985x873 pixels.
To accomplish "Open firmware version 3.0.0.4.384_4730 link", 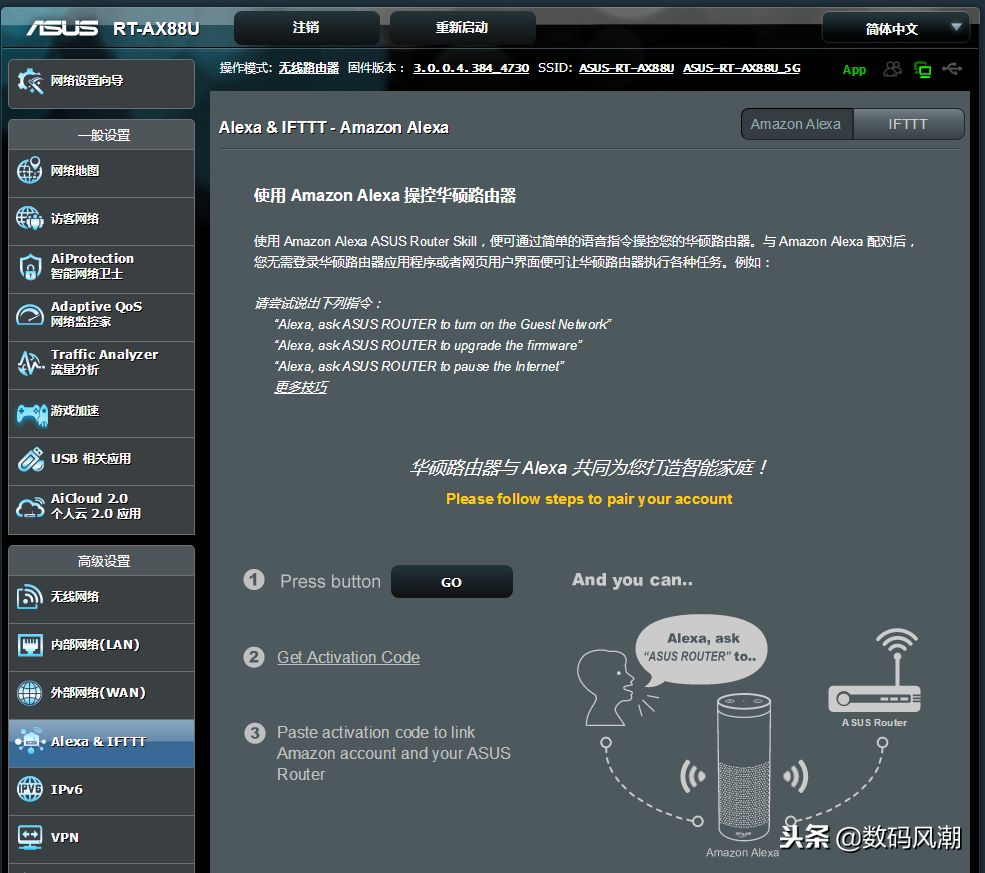I will coord(471,68).
